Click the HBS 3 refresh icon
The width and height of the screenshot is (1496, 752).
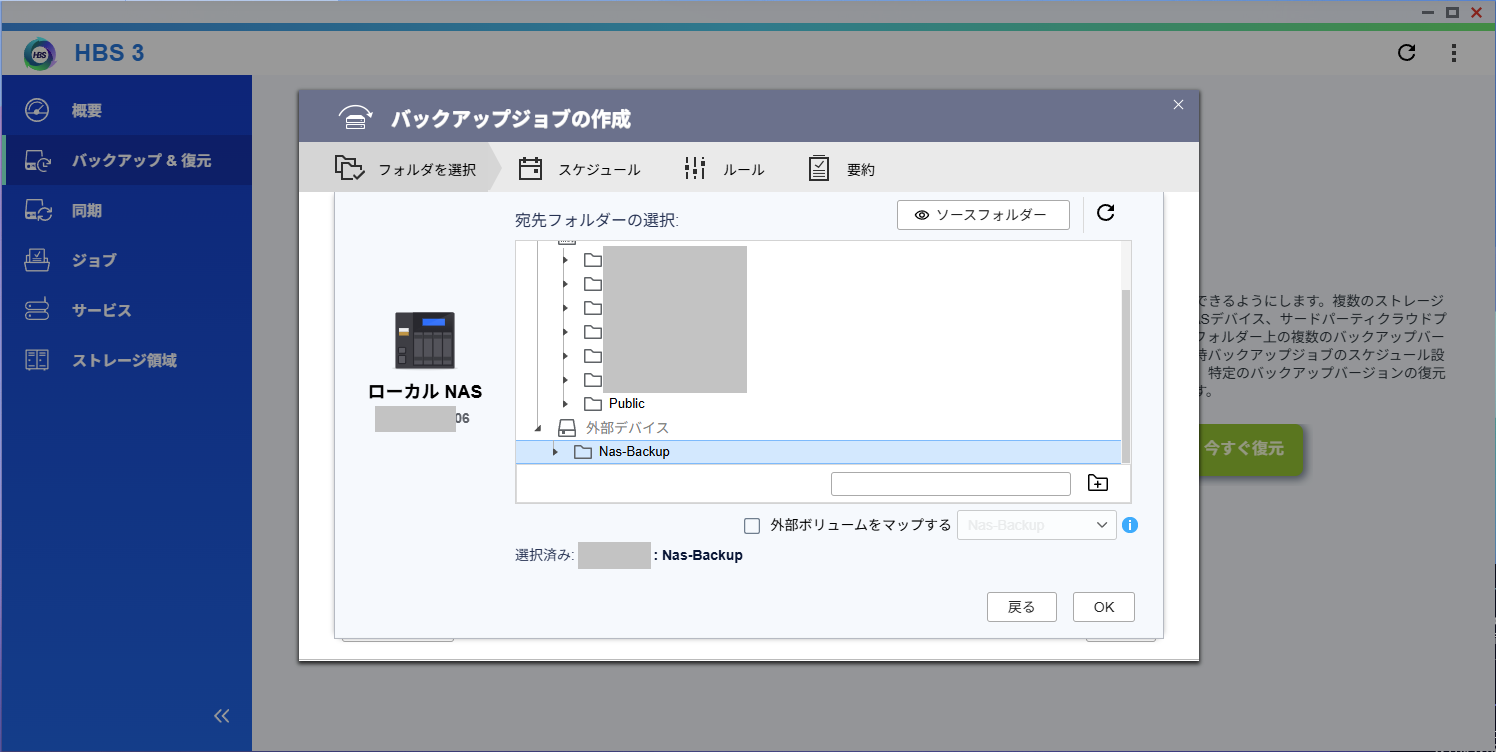(1406, 53)
